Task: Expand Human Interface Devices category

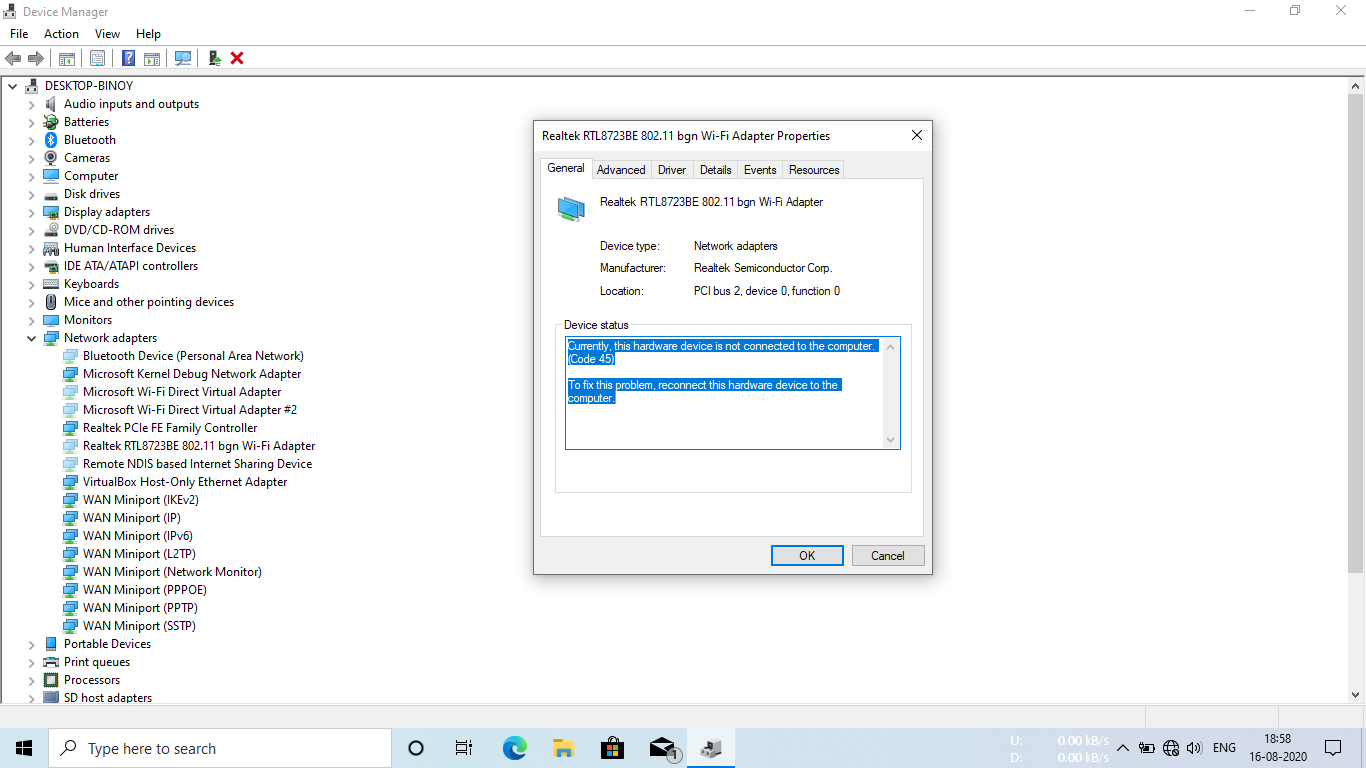Action: (x=32, y=248)
